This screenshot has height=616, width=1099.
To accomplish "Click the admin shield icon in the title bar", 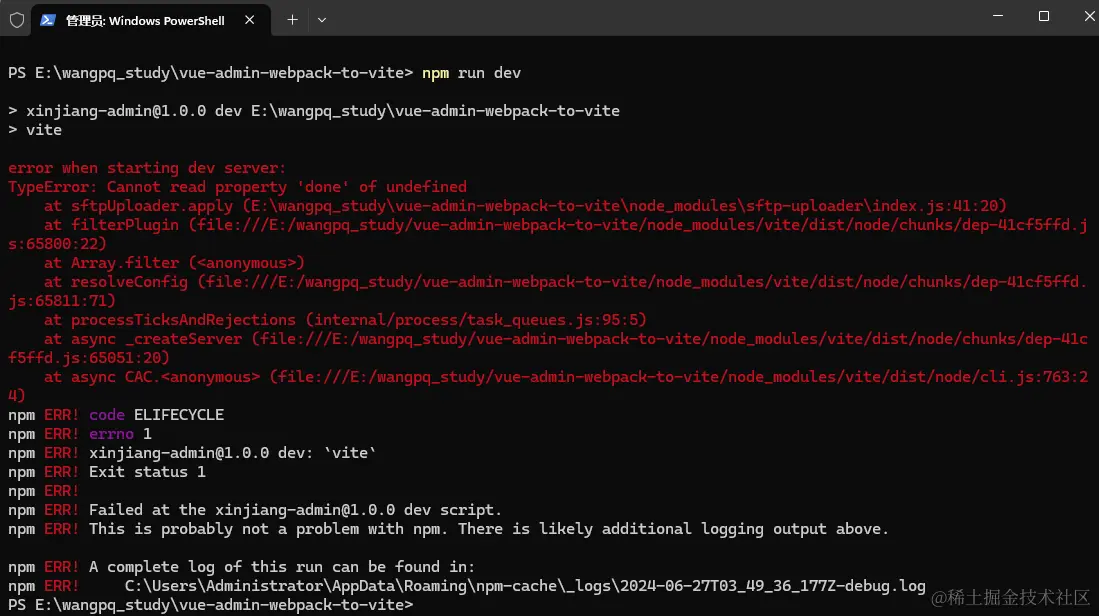I will pos(17,20).
